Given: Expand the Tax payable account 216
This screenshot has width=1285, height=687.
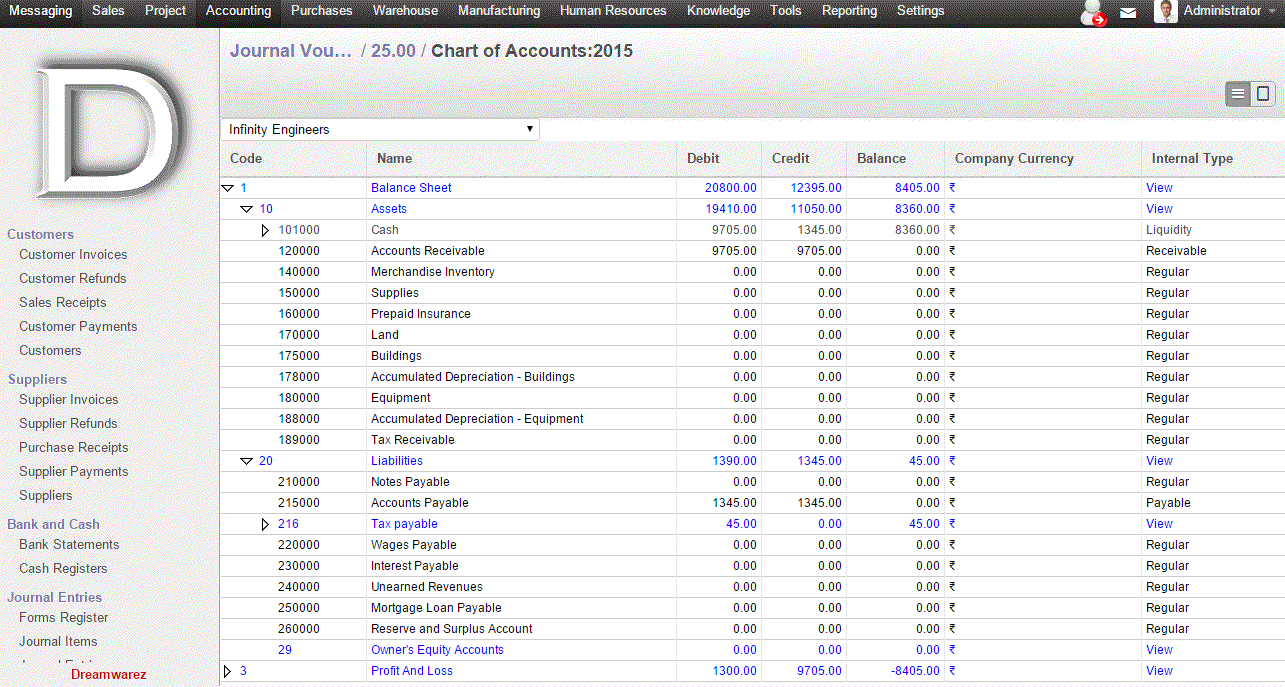Looking at the screenshot, I should (265, 524).
